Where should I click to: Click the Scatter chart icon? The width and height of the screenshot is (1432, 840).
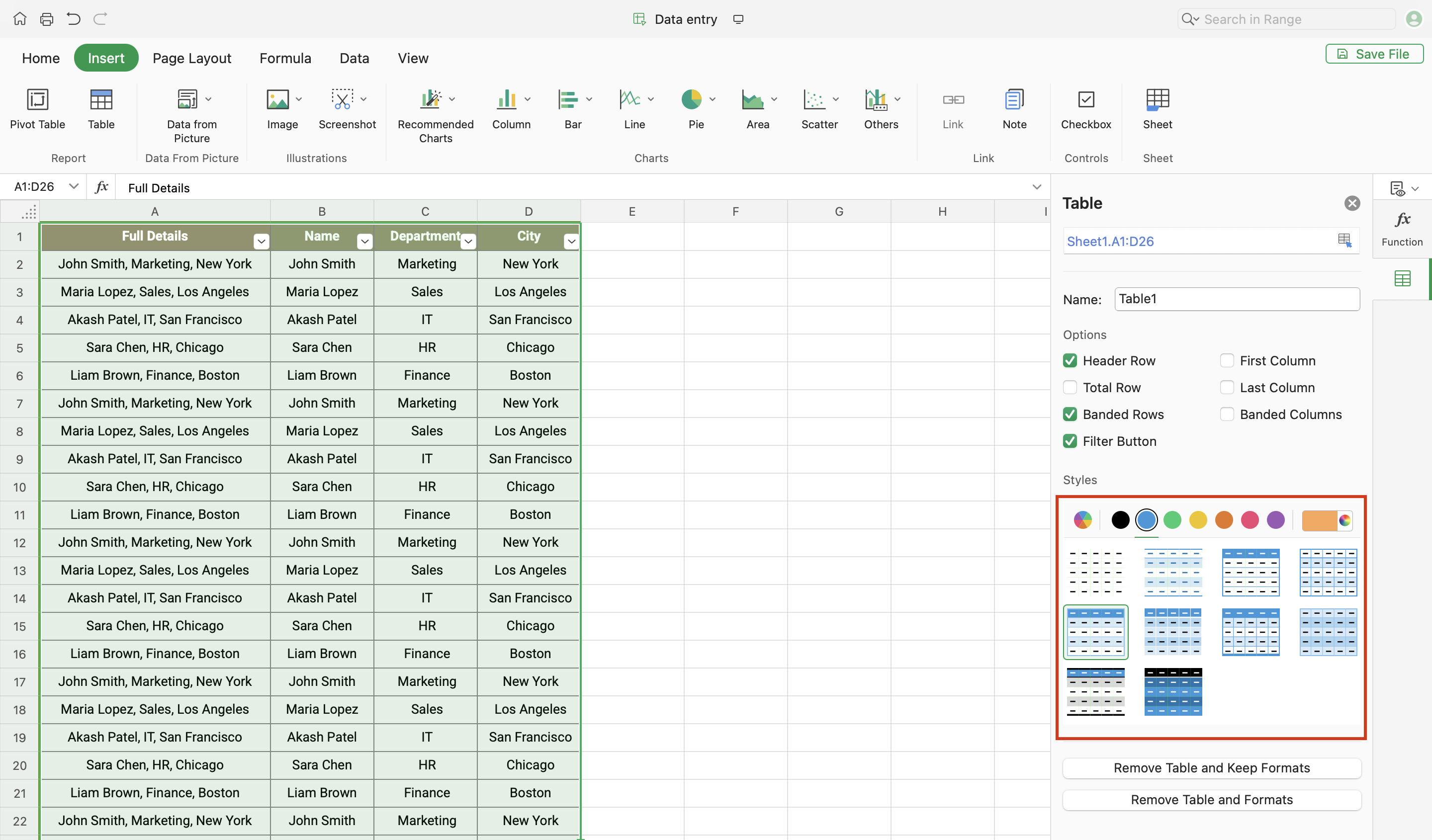pos(814,100)
